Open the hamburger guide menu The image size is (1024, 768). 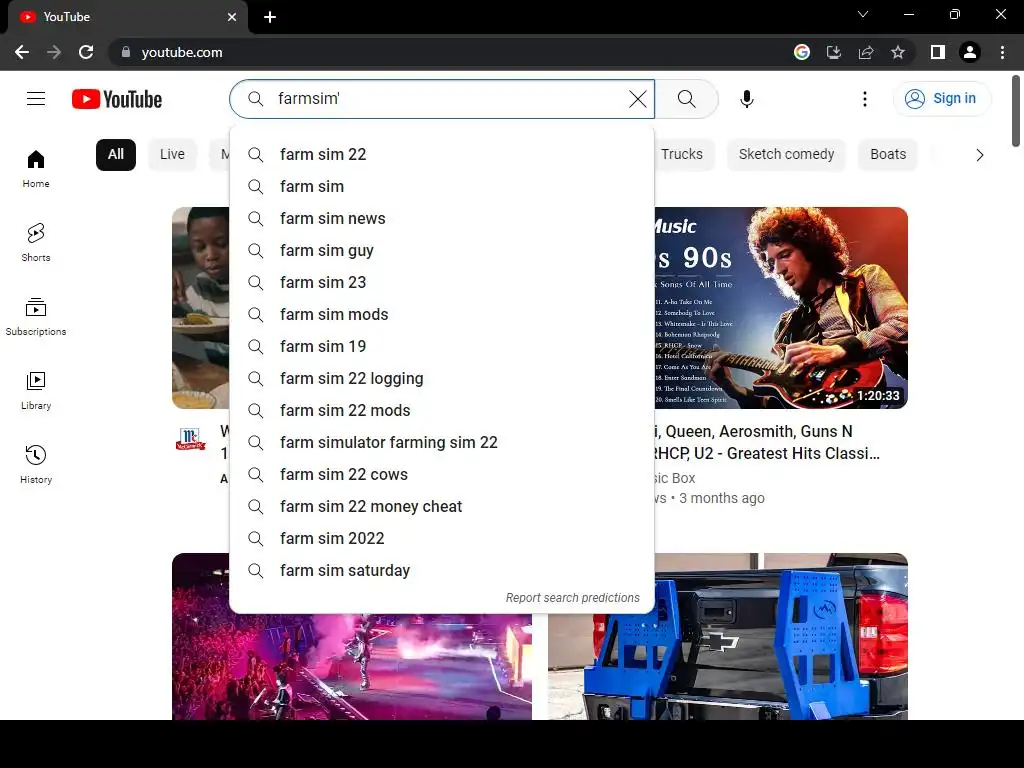click(36, 99)
